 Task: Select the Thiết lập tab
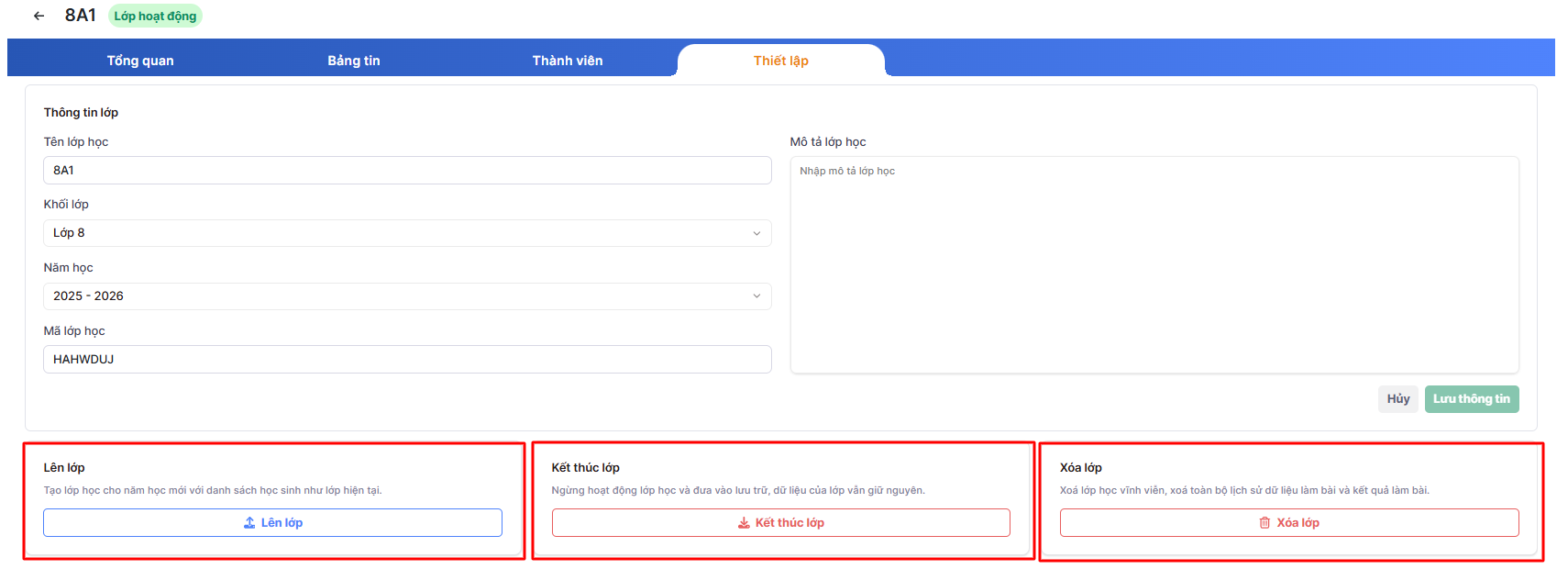click(780, 61)
